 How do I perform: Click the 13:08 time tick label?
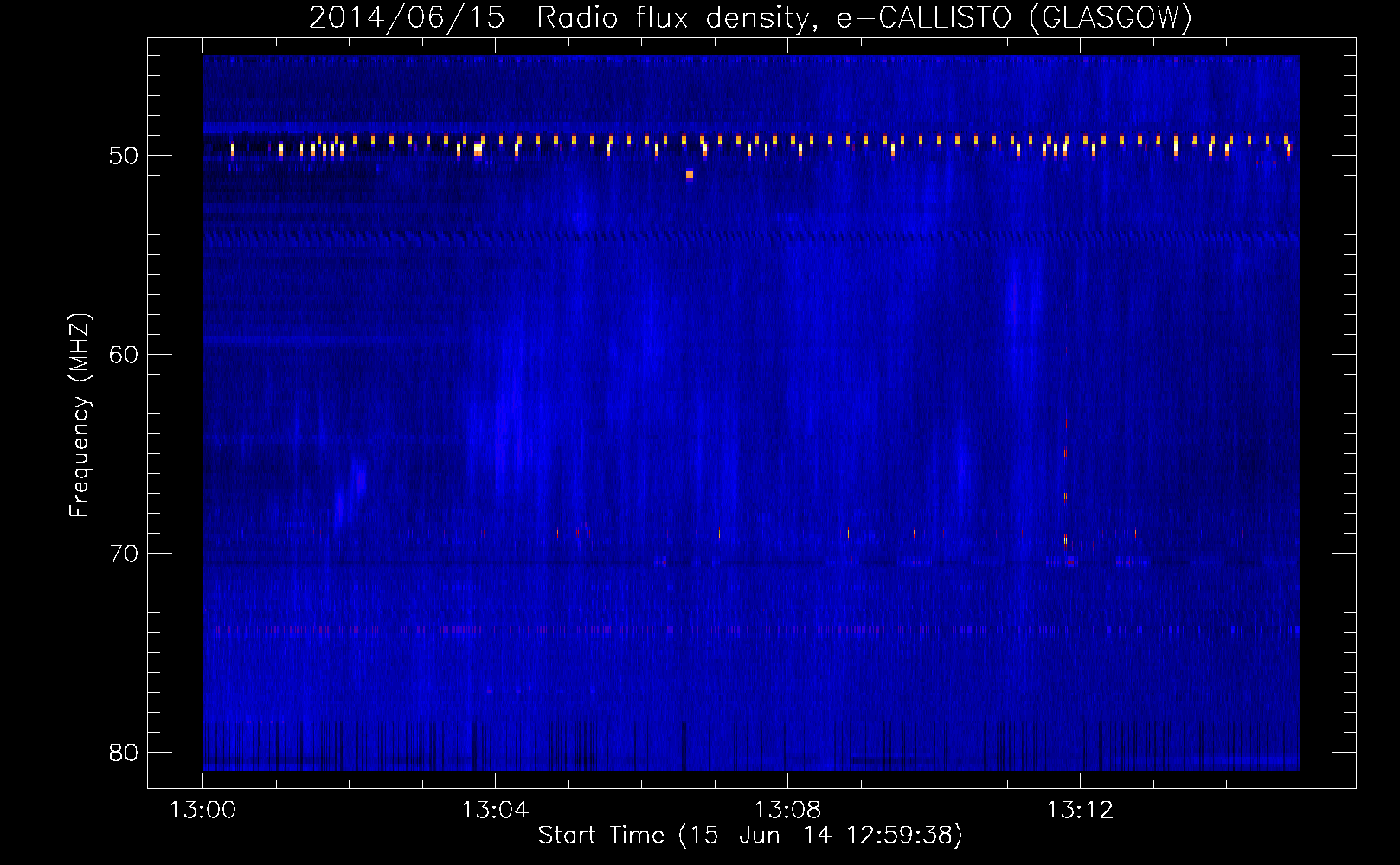point(787,811)
